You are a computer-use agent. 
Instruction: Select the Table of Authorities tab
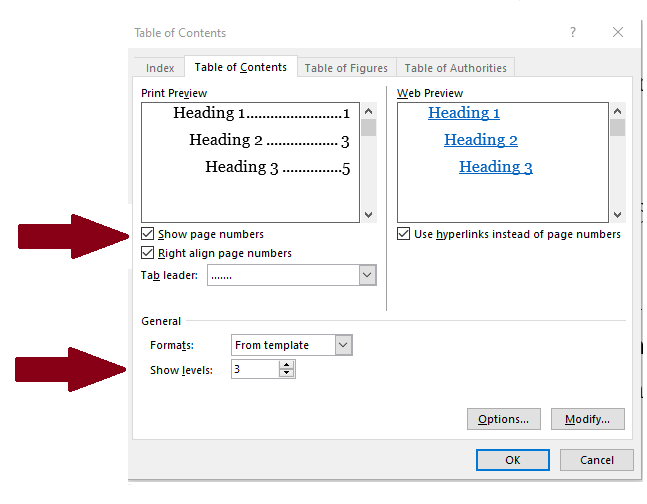(x=455, y=68)
